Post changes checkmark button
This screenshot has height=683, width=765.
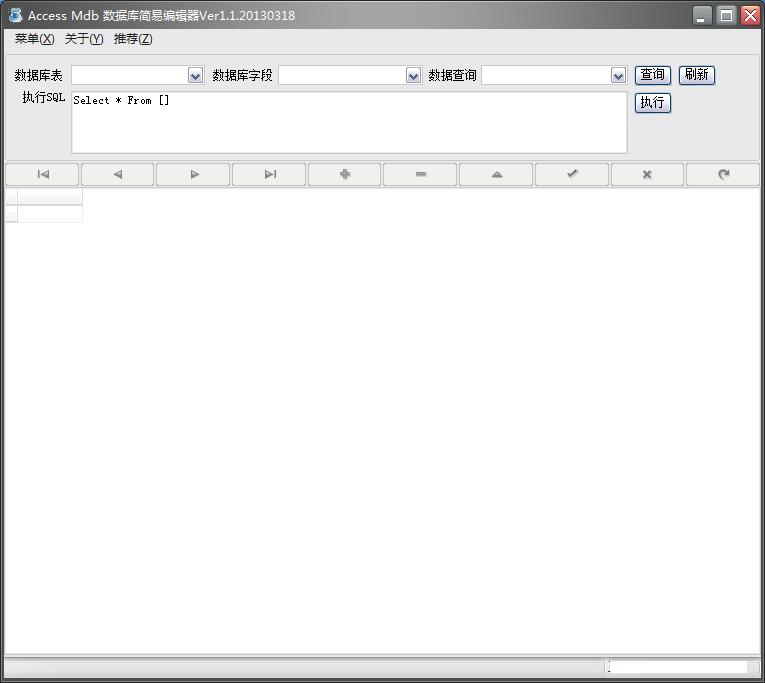pos(572,175)
